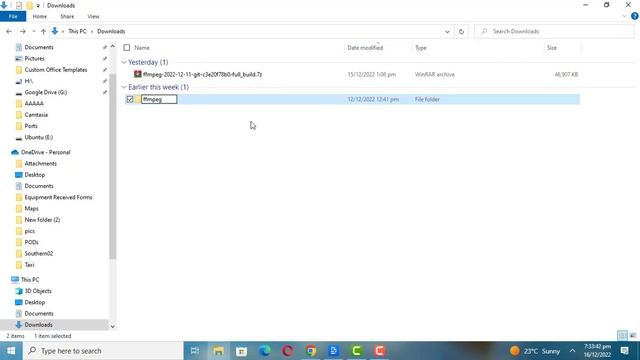This screenshot has height=360, width=640.
Task: Open Google Chrome from taskbar
Action: click(311, 351)
